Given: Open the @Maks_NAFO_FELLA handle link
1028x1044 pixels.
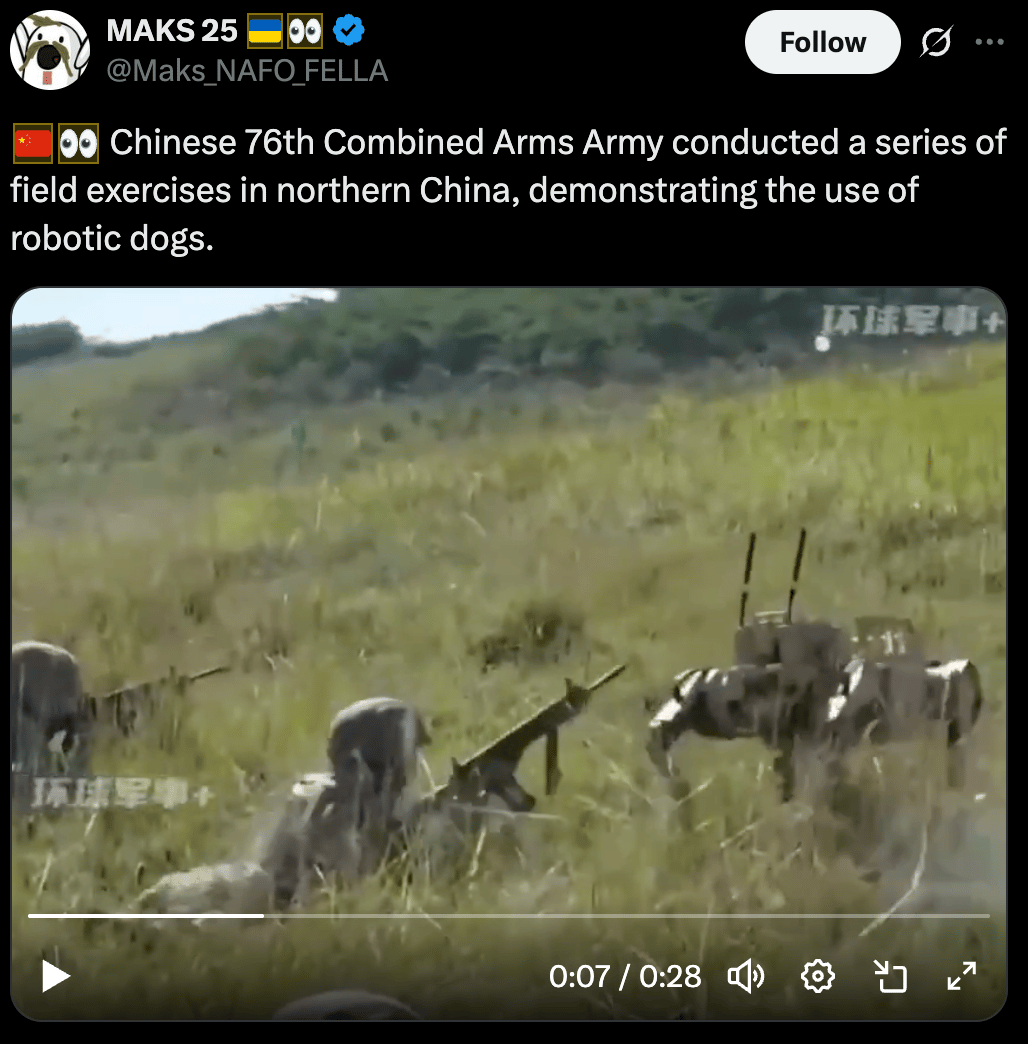Looking at the screenshot, I should (247, 71).
